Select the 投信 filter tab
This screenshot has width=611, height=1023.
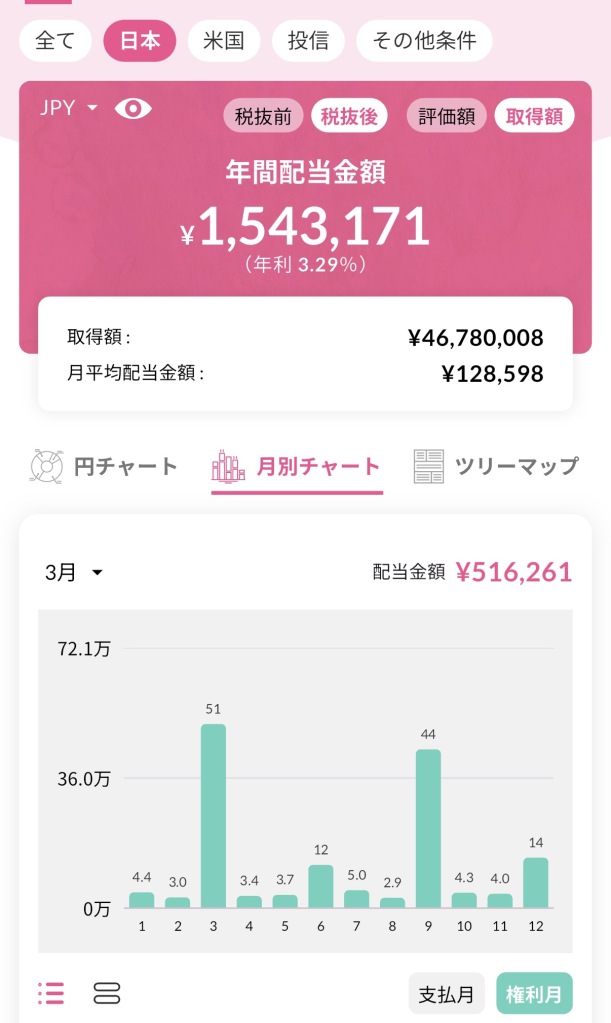pyautogui.click(x=308, y=41)
